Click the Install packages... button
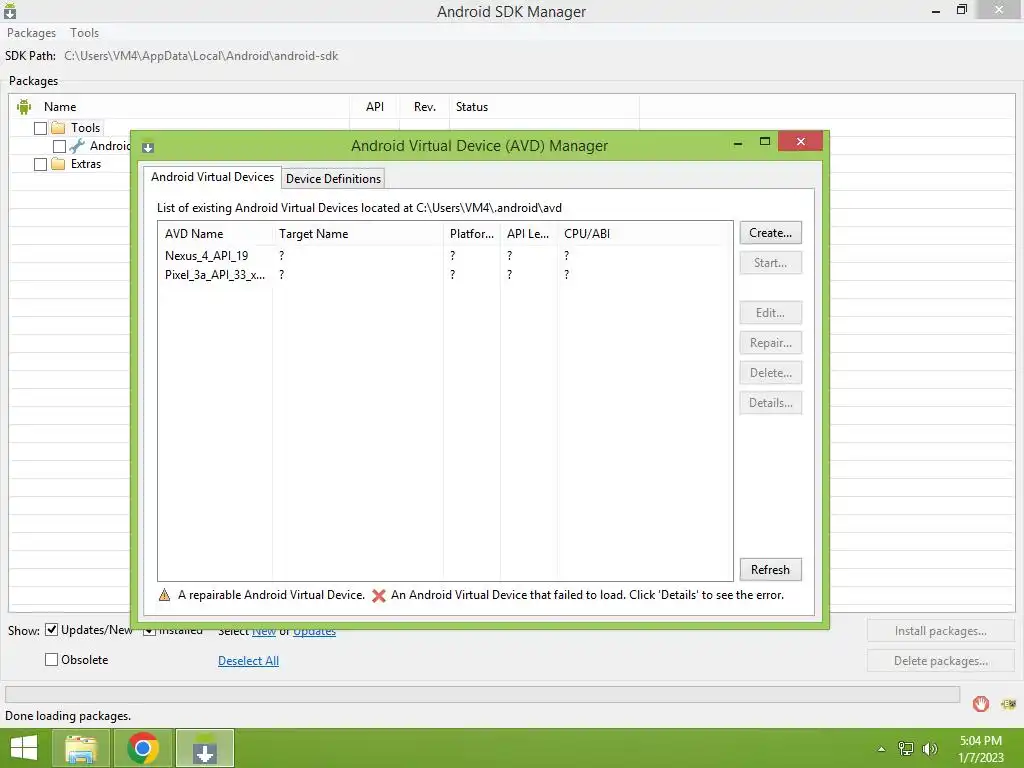 point(940,631)
